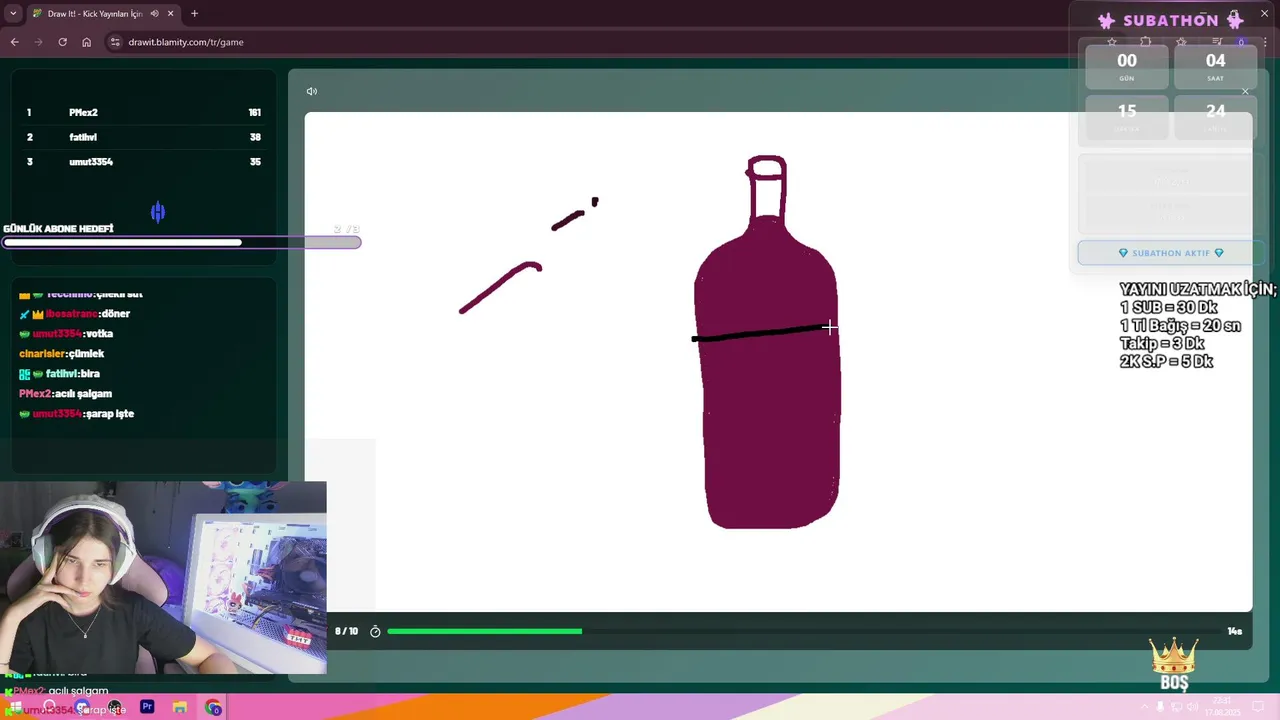This screenshot has height=720, width=1280.
Task: Click the address bar URL drawit.blamity.com
Action: pos(186,42)
